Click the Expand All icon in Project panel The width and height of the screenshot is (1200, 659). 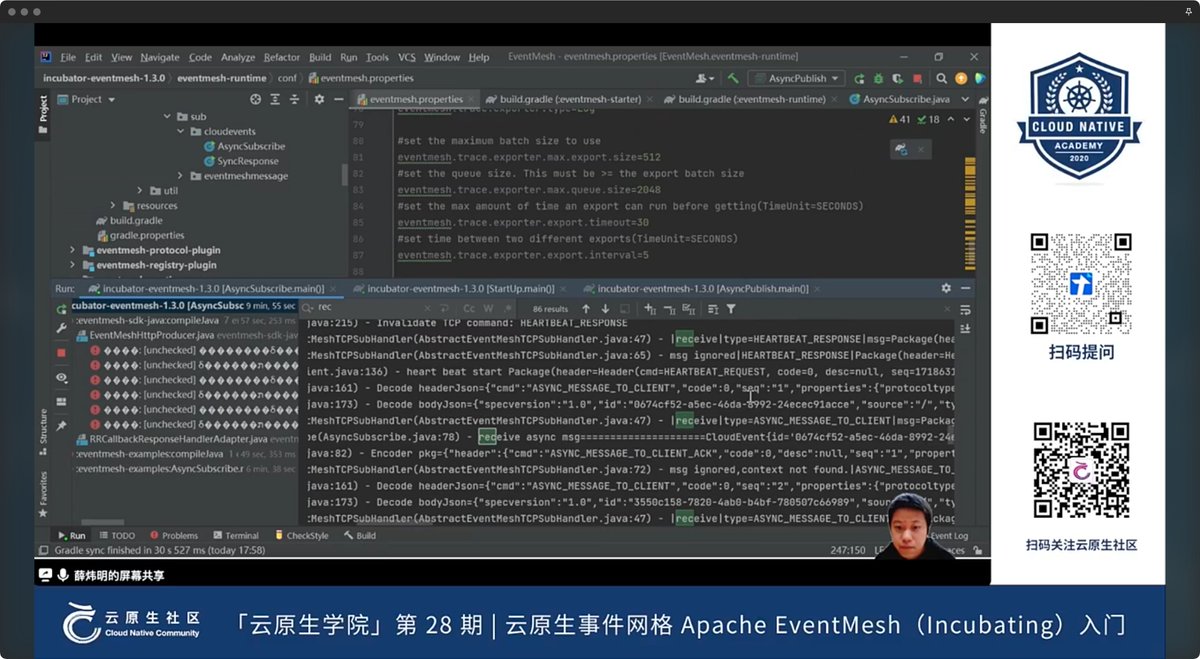(x=274, y=99)
